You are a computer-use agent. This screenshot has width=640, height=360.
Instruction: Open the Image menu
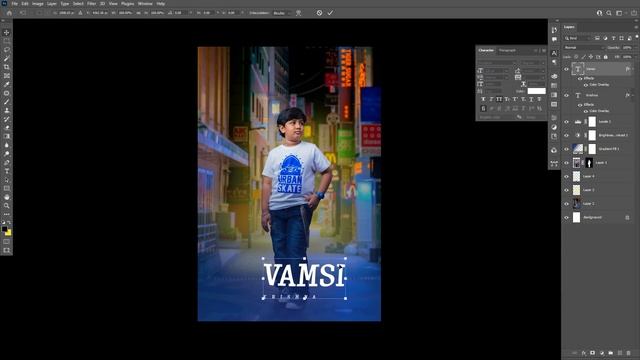(38, 4)
